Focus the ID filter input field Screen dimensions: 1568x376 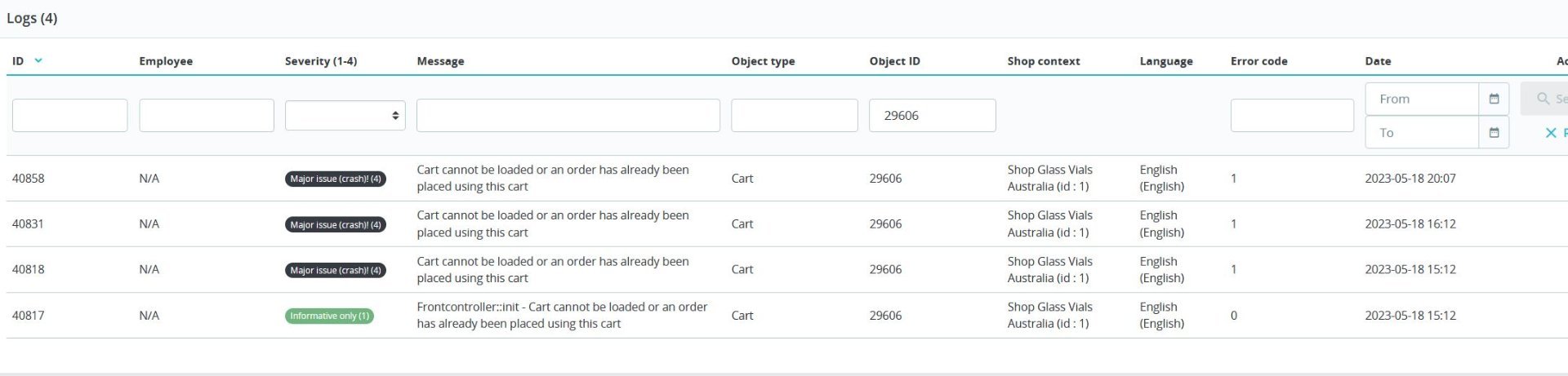tap(69, 115)
